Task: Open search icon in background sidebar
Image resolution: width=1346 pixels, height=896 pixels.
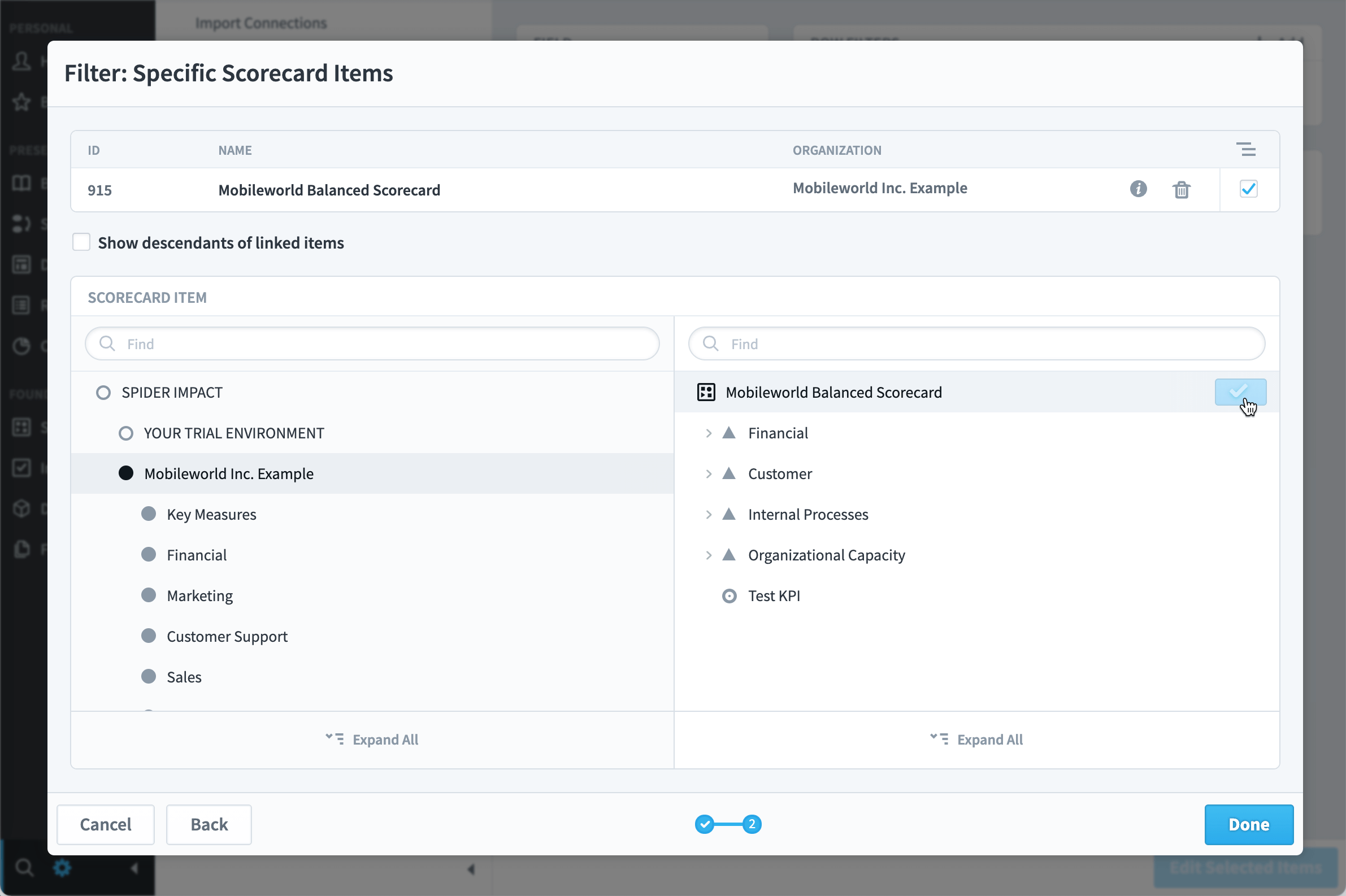Action: (23, 867)
